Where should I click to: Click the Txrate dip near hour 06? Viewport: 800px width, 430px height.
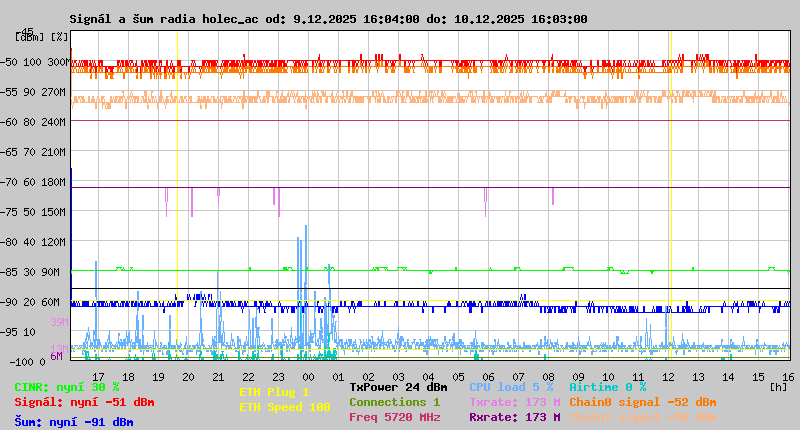(485, 202)
